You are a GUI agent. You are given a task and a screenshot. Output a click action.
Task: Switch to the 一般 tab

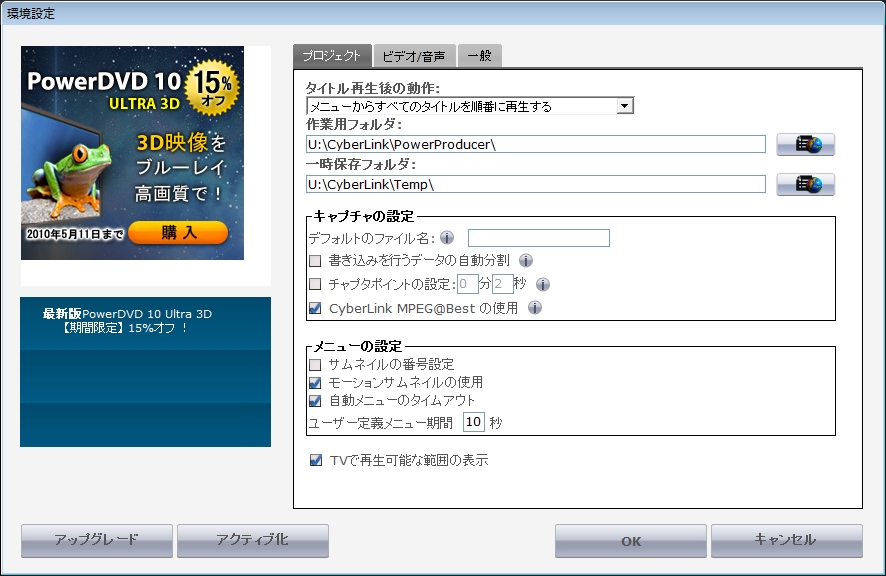pyautogui.click(x=479, y=56)
